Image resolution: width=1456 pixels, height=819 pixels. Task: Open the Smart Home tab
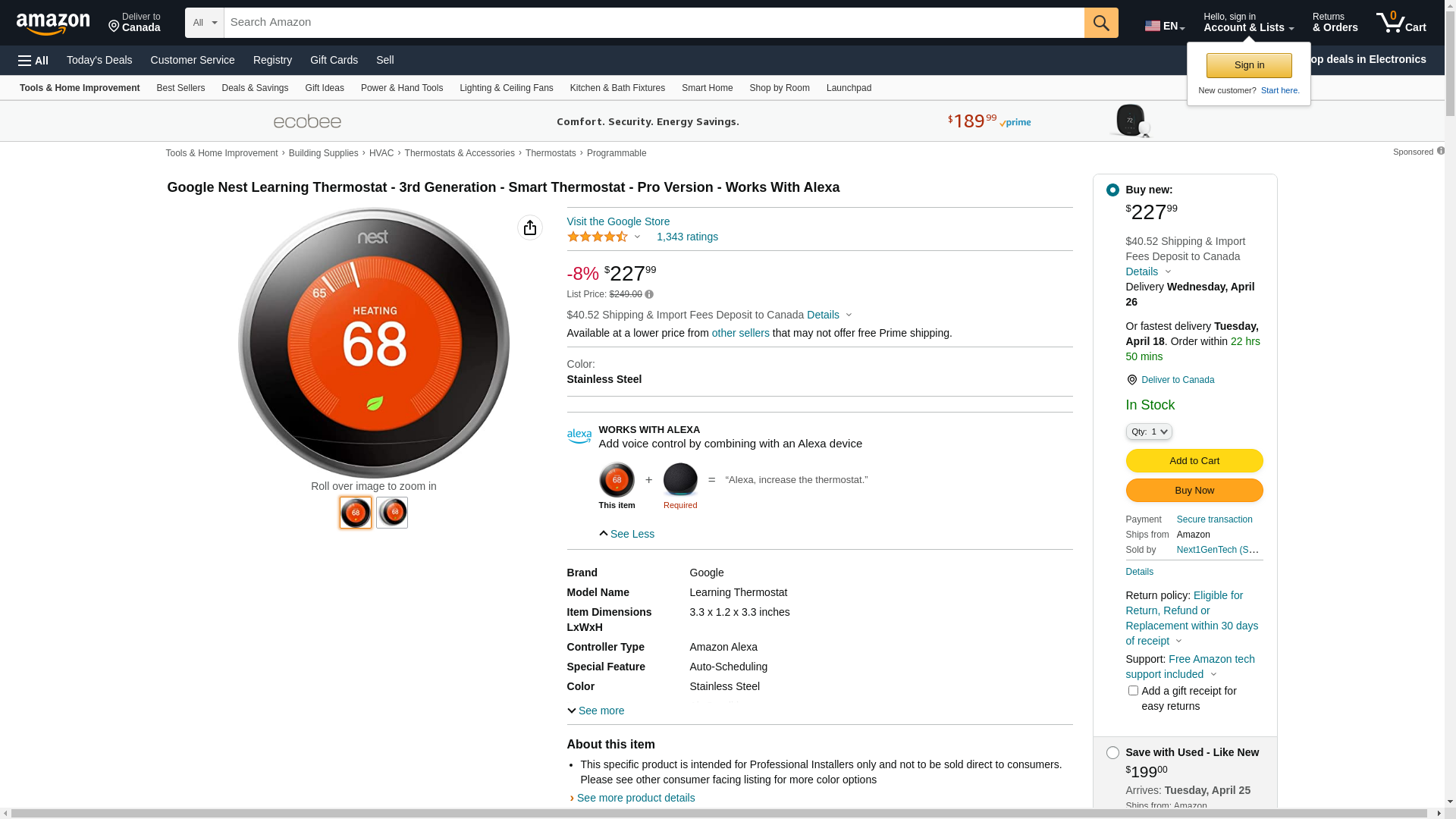(707, 88)
